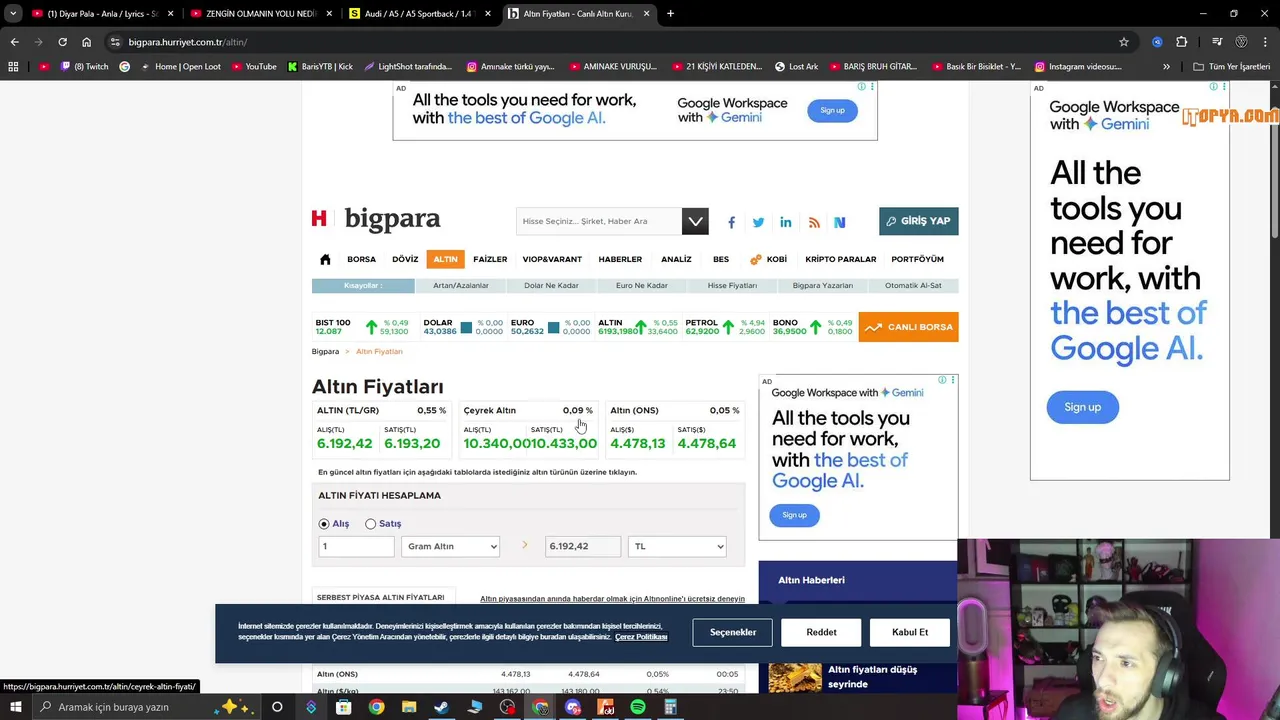Image resolution: width=1280 pixels, height=720 pixels.
Task: Switch to Audi A5 Sportback tab
Action: pos(418,14)
